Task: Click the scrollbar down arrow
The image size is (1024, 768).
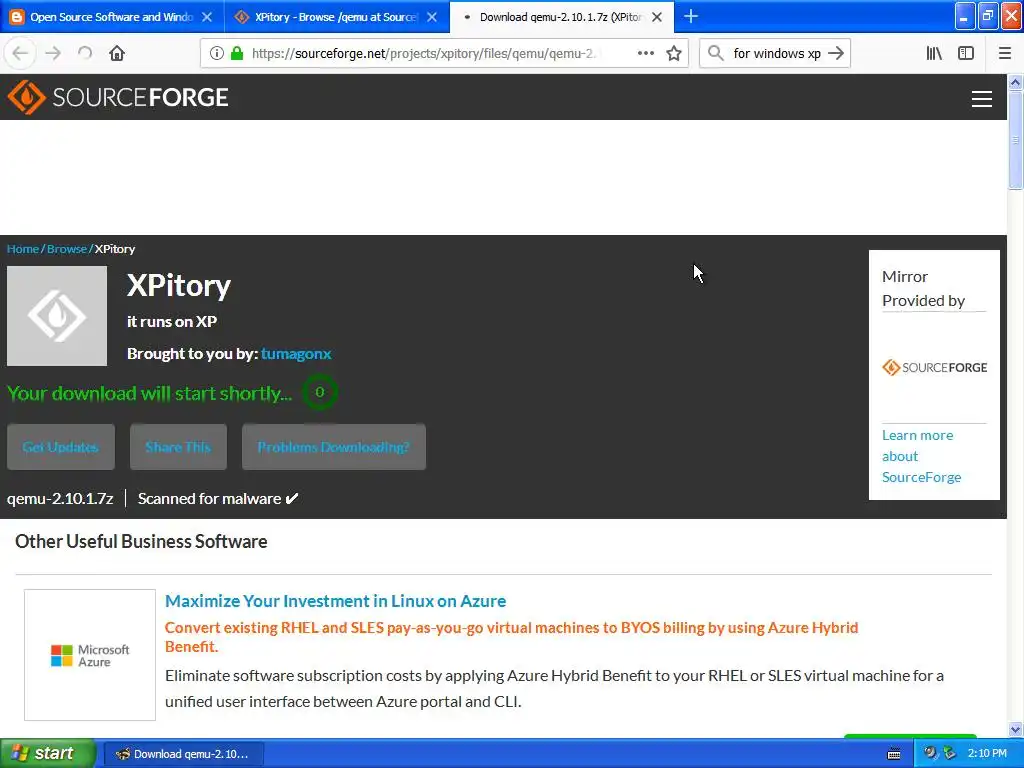Action: pos(1015,729)
